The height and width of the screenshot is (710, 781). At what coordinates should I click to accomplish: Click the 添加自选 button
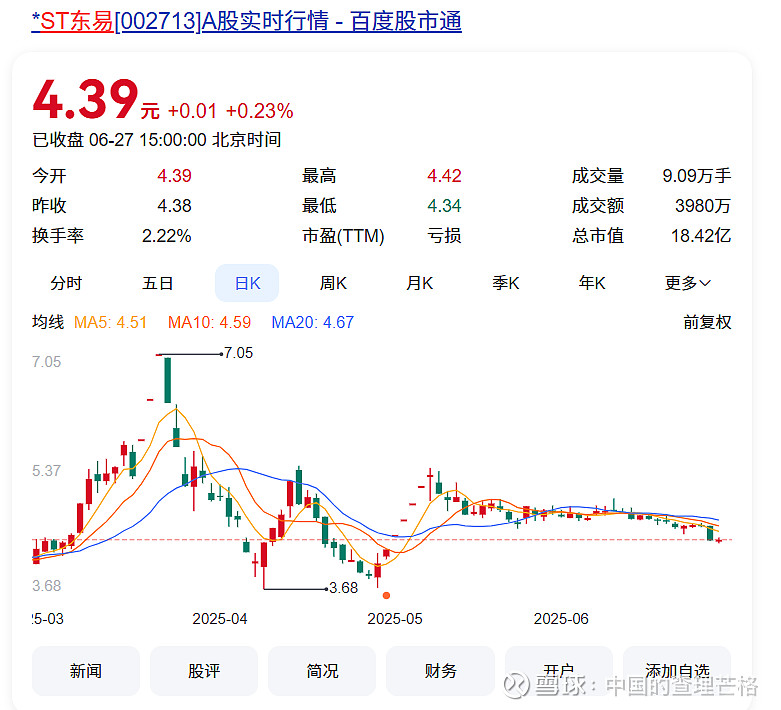(x=677, y=671)
